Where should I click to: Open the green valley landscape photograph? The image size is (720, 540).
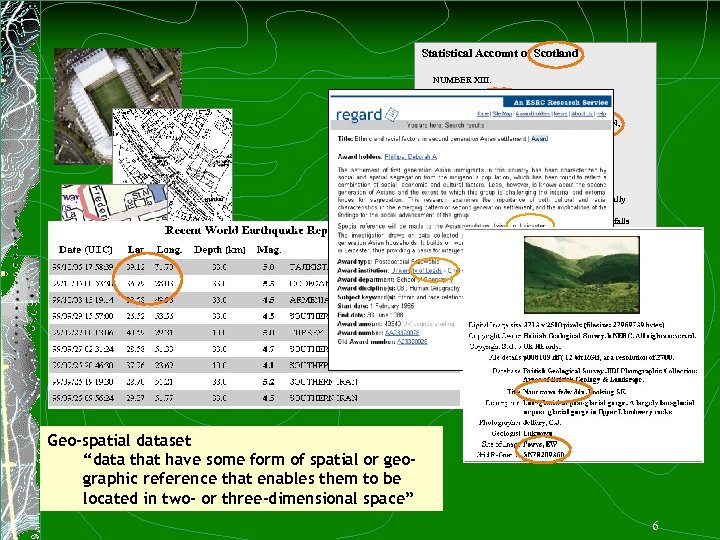pos(581,275)
